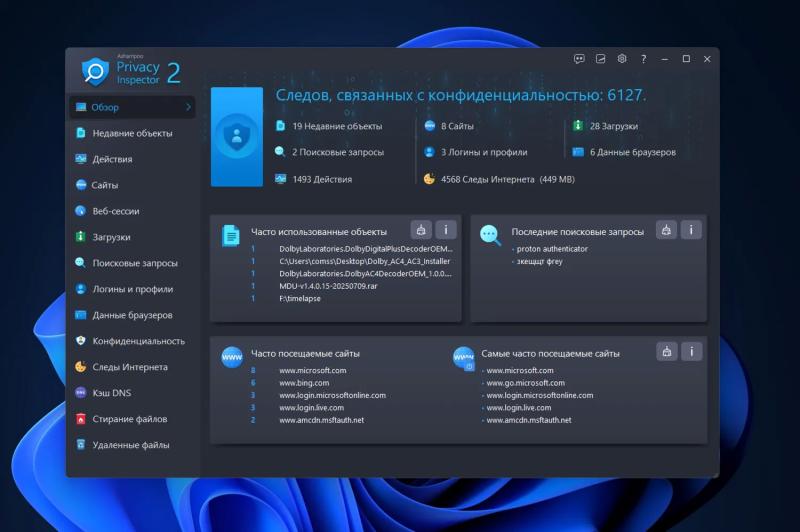Click the Privacy Inspector shield logo
The image size is (800, 532).
[95, 71]
